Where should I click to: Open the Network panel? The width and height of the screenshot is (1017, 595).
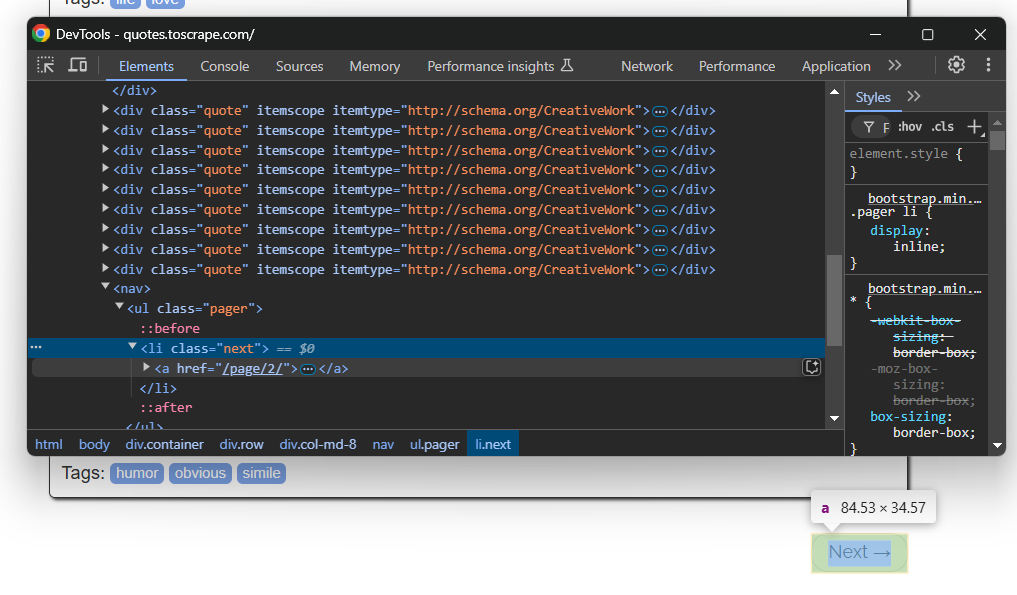pyautogui.click(x=646, y=66)
